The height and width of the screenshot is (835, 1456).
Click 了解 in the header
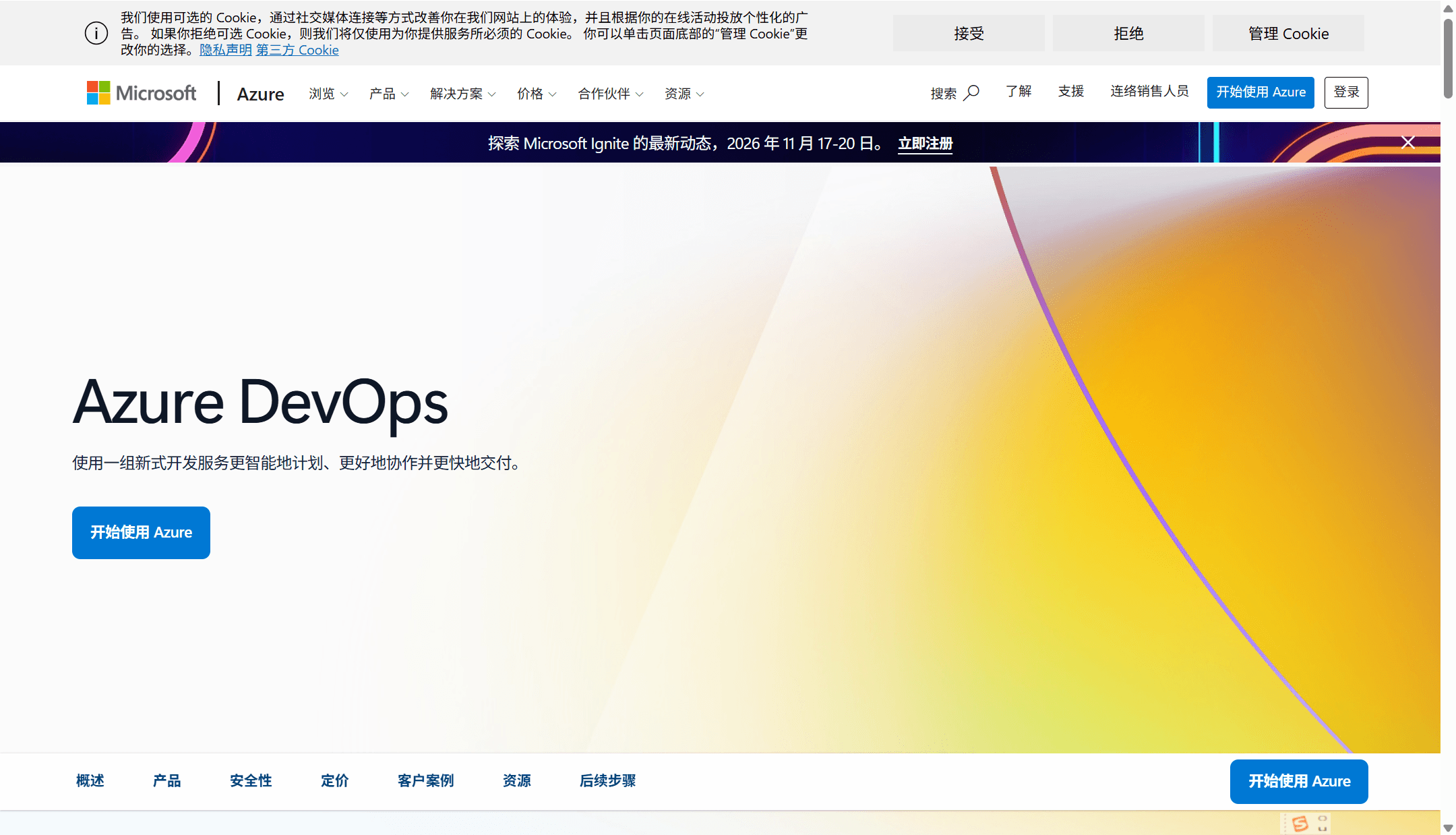tap(1019, 92)
